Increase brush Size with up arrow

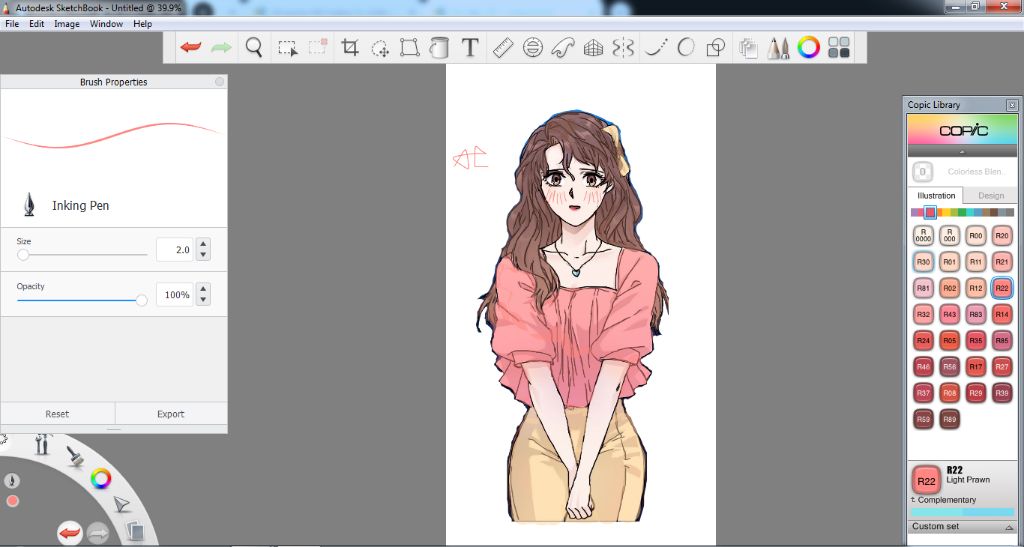pos(203,243)
